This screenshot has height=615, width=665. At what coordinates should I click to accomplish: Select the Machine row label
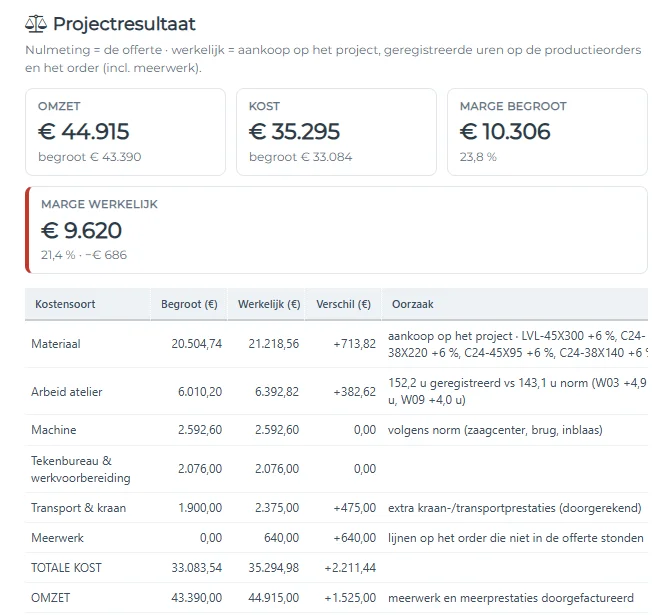[x=54, y=430]
